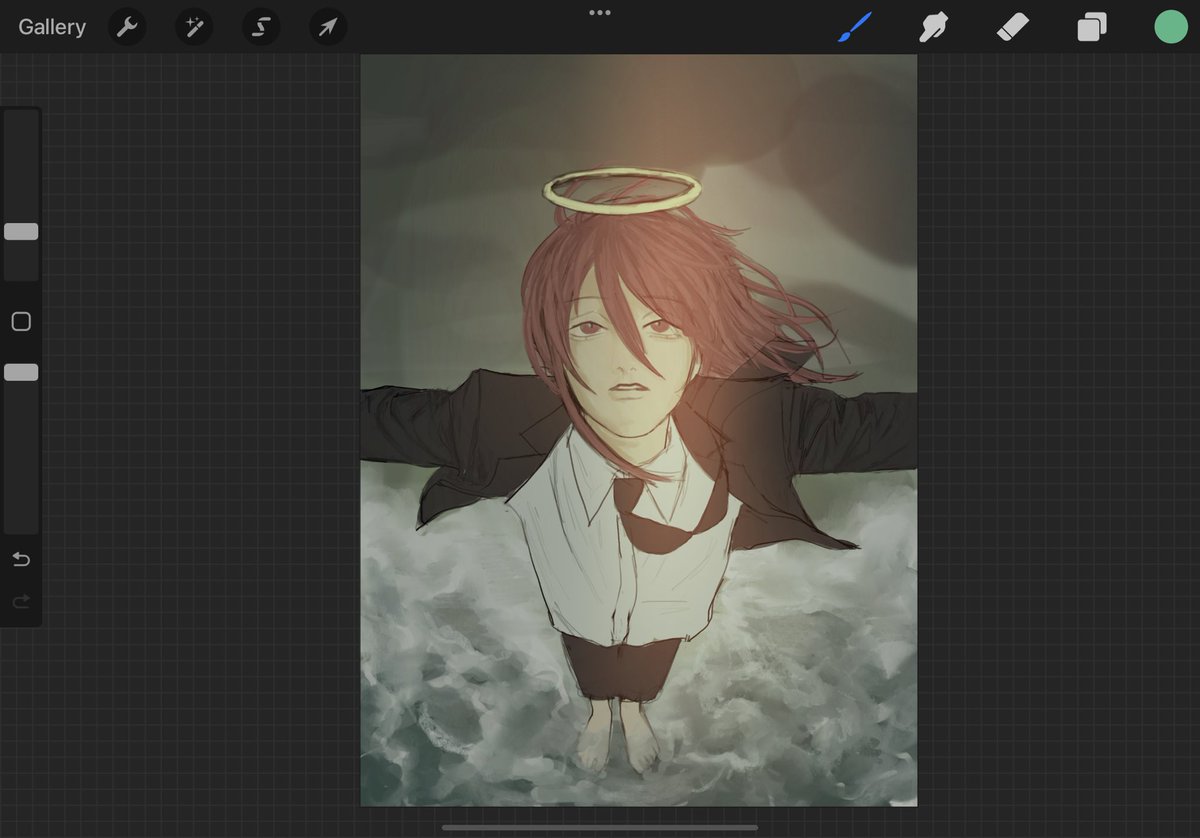Select the Smudge tool

(933, 27)
